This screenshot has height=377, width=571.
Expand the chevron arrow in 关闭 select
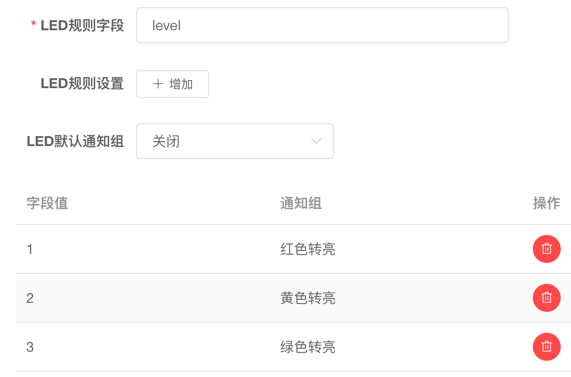(x=316, y=141)
